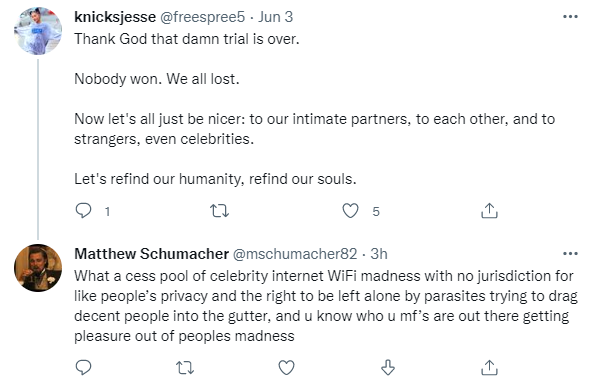Screen dimensions: 593x385
Task: Share Matthew Schumacher's reply
Action: coord(489,367)
